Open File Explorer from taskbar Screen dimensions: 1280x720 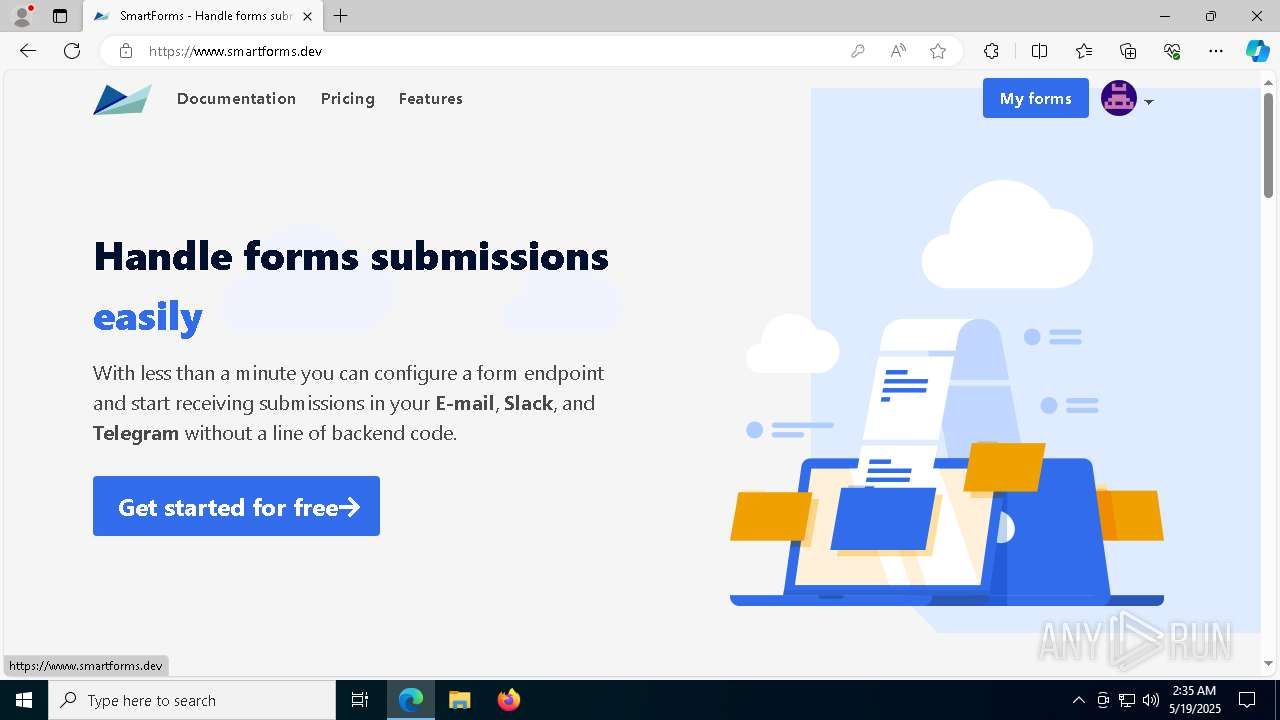tap(459, 700)
